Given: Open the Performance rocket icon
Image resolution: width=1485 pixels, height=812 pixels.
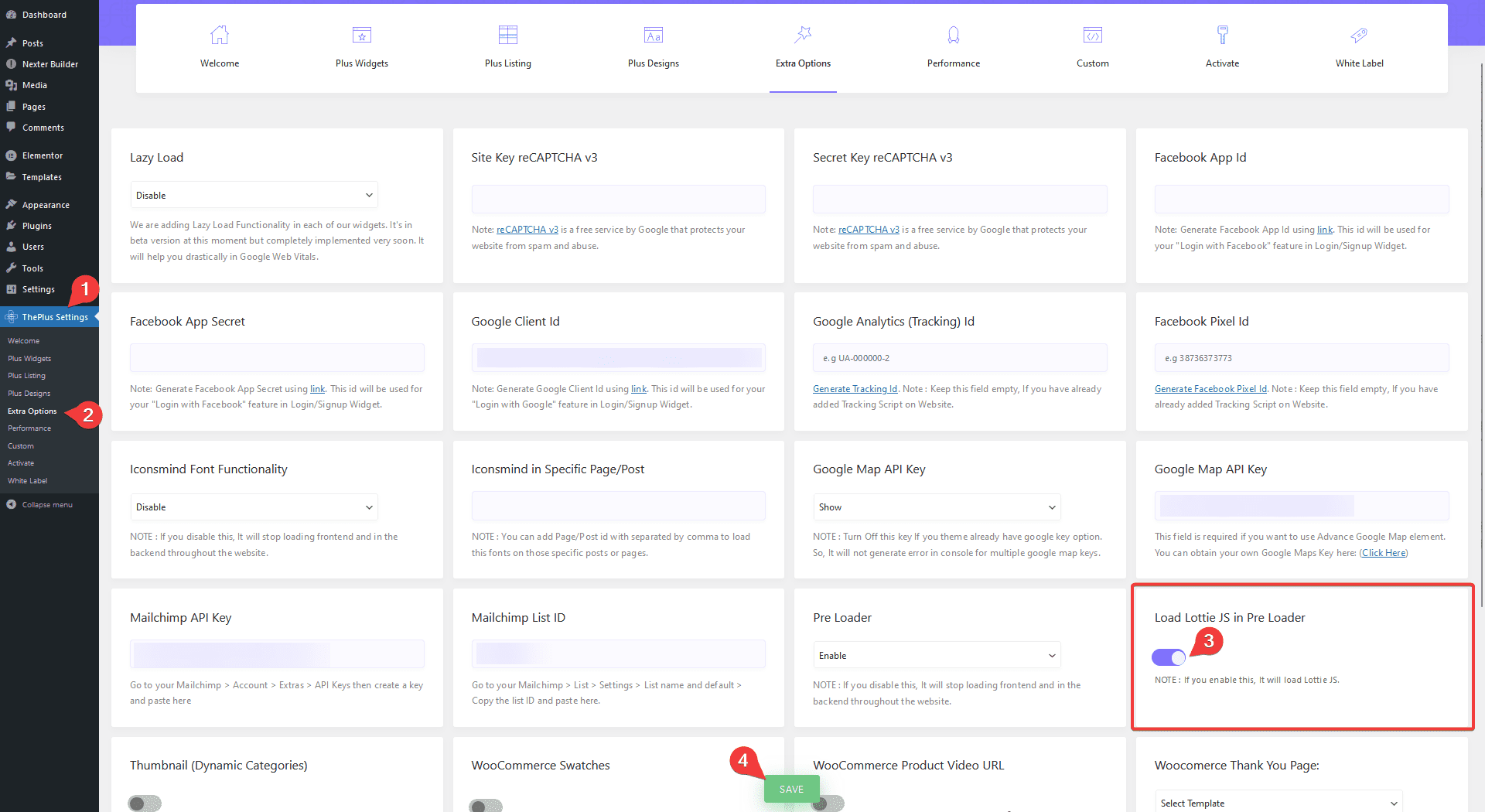Looking at the screenshot, I should coord(954,35).
